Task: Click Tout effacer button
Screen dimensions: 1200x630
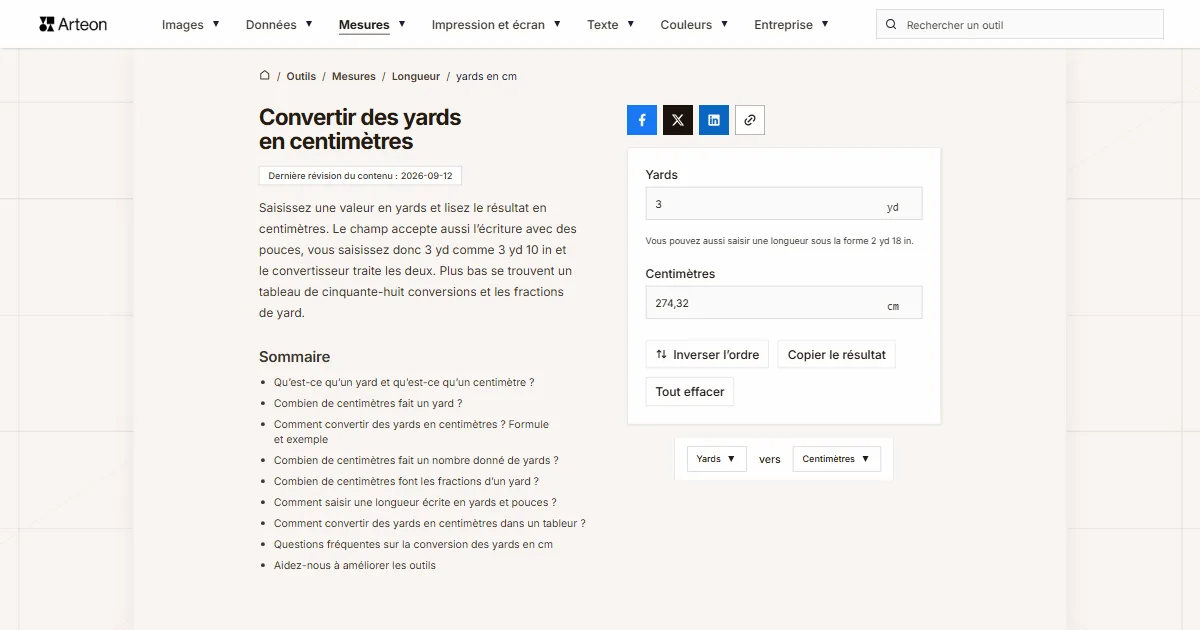Action: tap(690, 392)
